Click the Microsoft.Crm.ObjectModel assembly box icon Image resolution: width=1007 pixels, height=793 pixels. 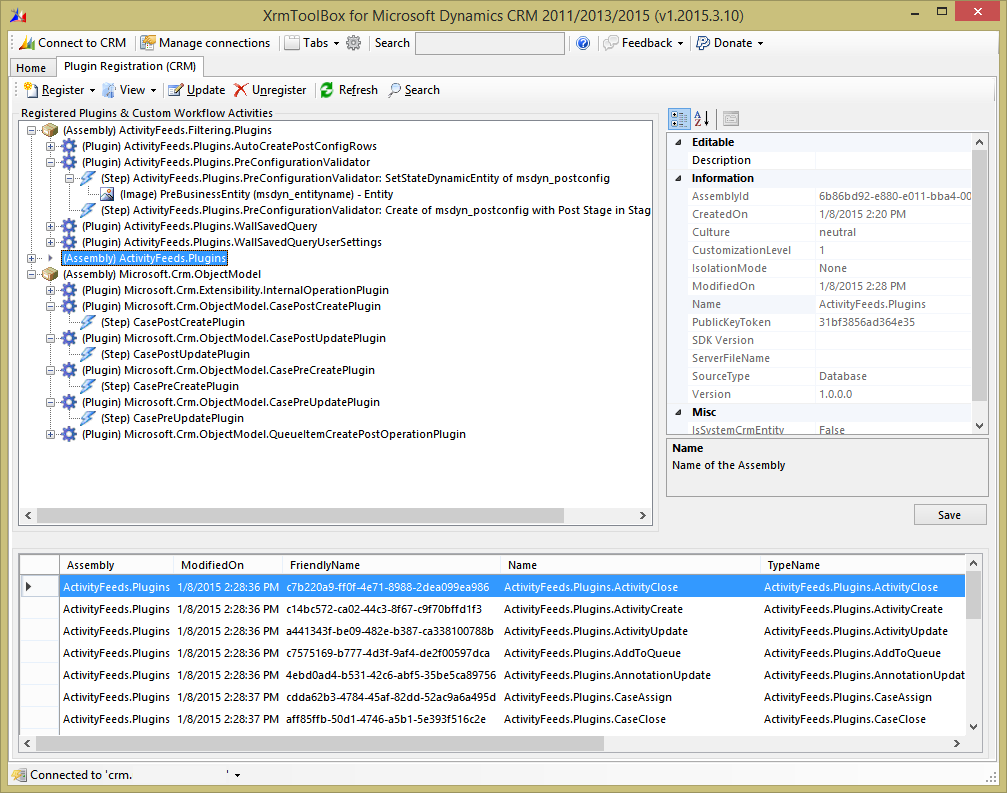pyautogui.click(x=49, y=274)
